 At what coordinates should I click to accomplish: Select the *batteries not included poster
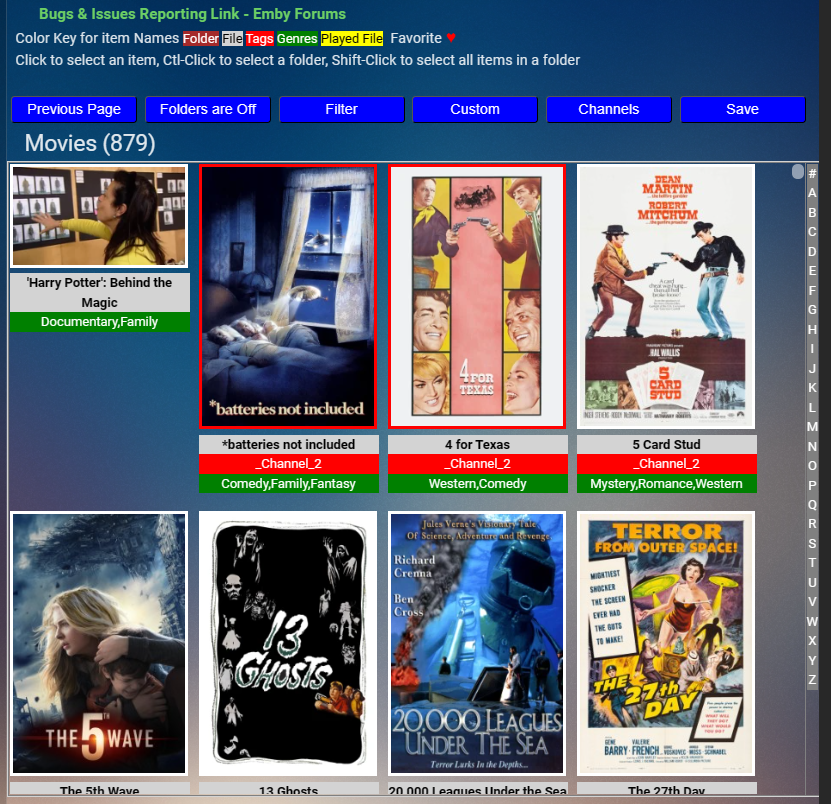click(288, 296)
